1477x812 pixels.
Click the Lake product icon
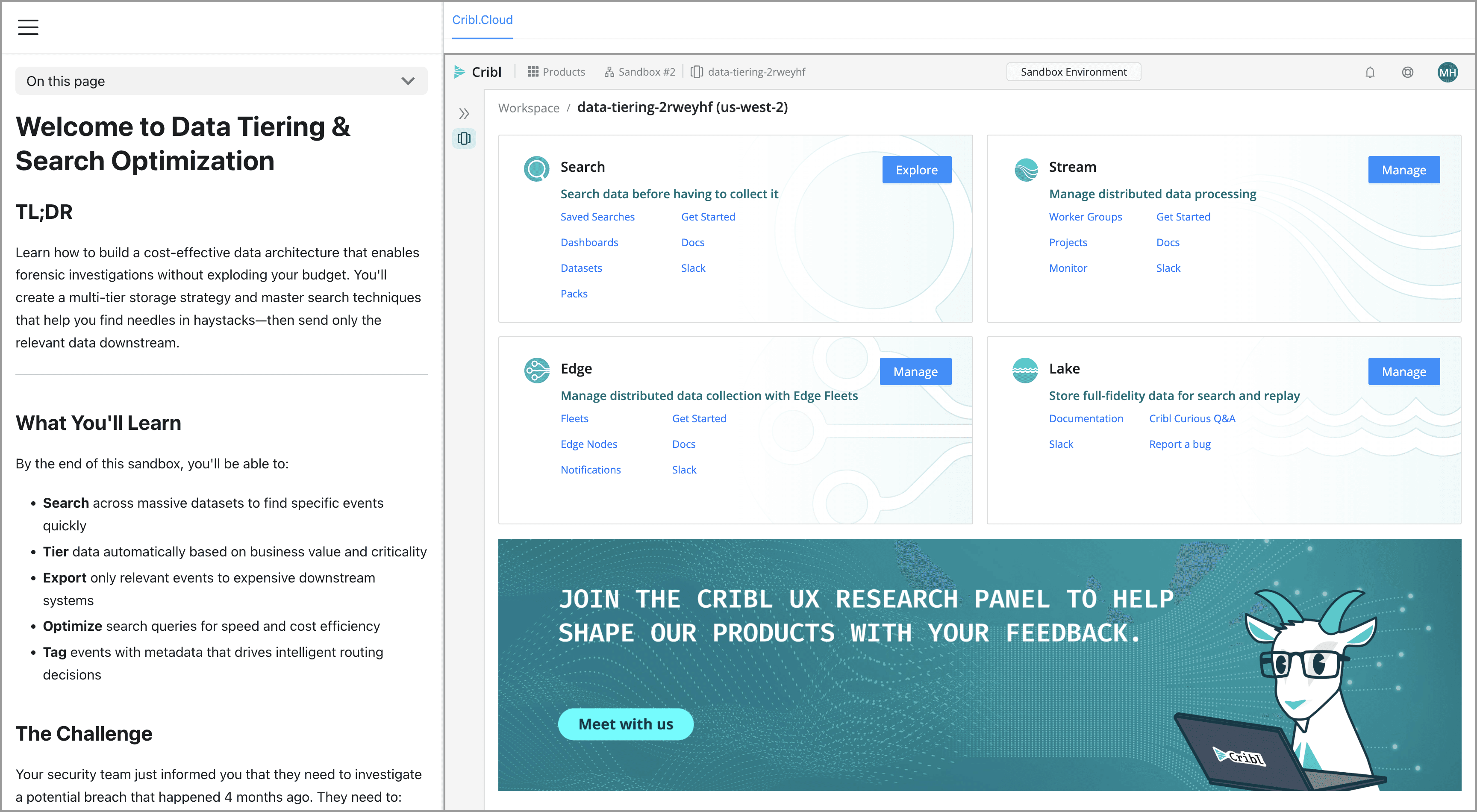1024,371
